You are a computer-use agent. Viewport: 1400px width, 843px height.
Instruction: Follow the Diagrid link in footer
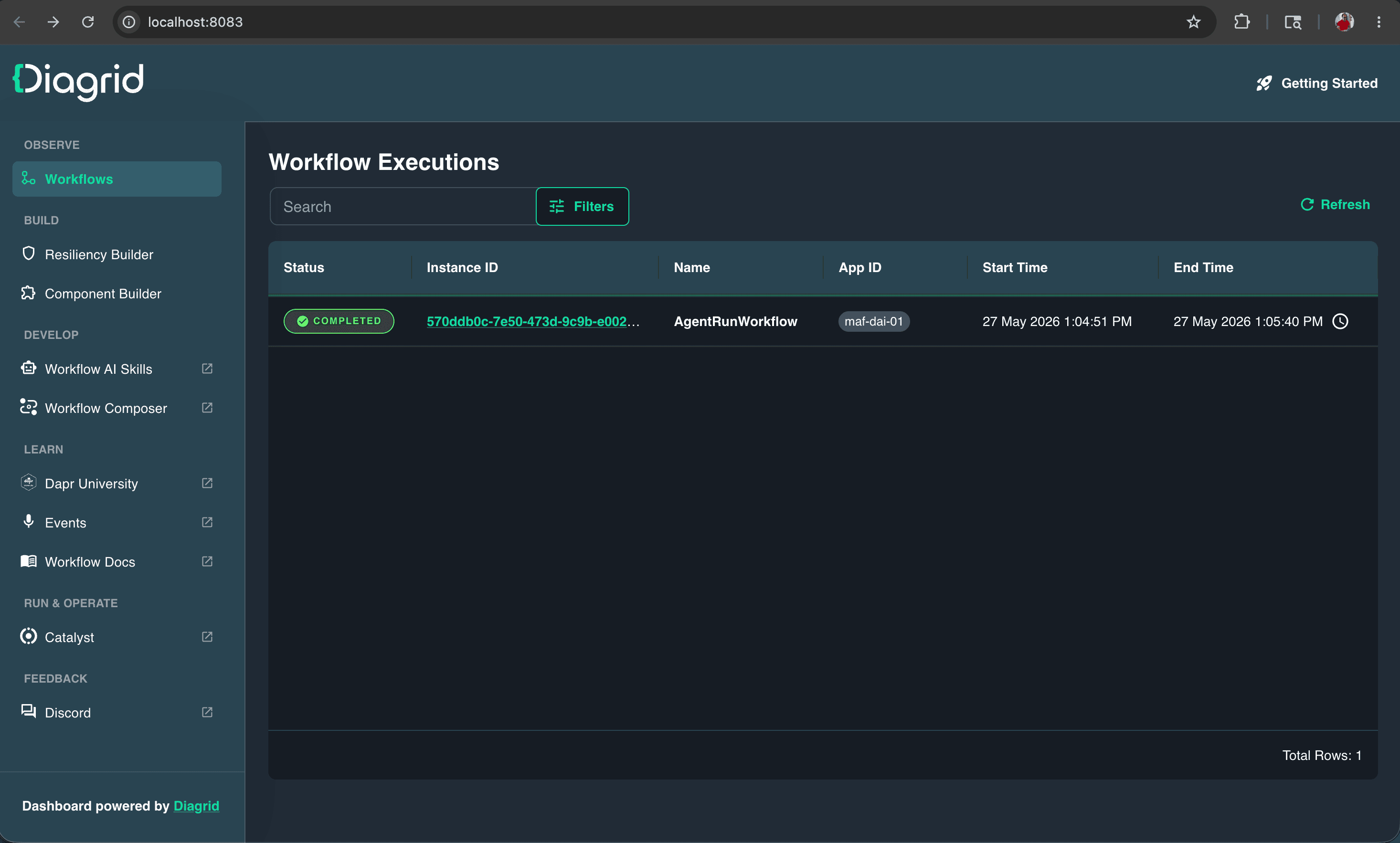pos(196,805)
